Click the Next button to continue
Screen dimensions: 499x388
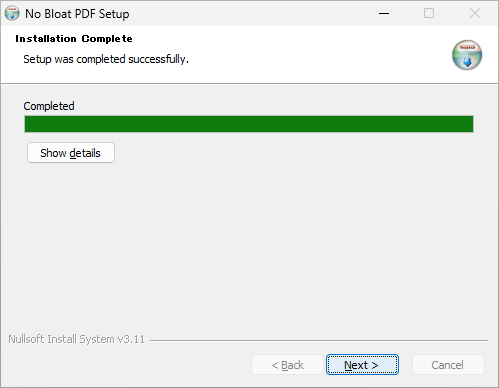pyautogui.click(x=362, y=365)
